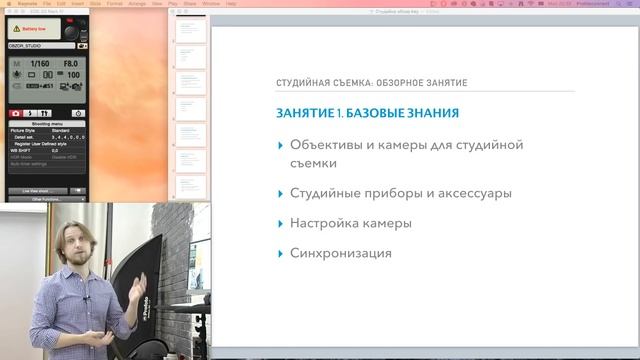This screenshot has height=360, width=640.
Task: Click bullet text 'Объективы и камеры для студийной съемки'
Action: tap(407, 154)
